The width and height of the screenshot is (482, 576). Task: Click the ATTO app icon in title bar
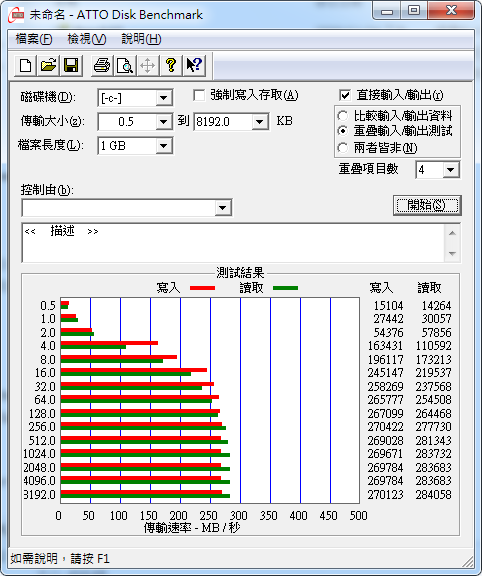click(17, 15)
